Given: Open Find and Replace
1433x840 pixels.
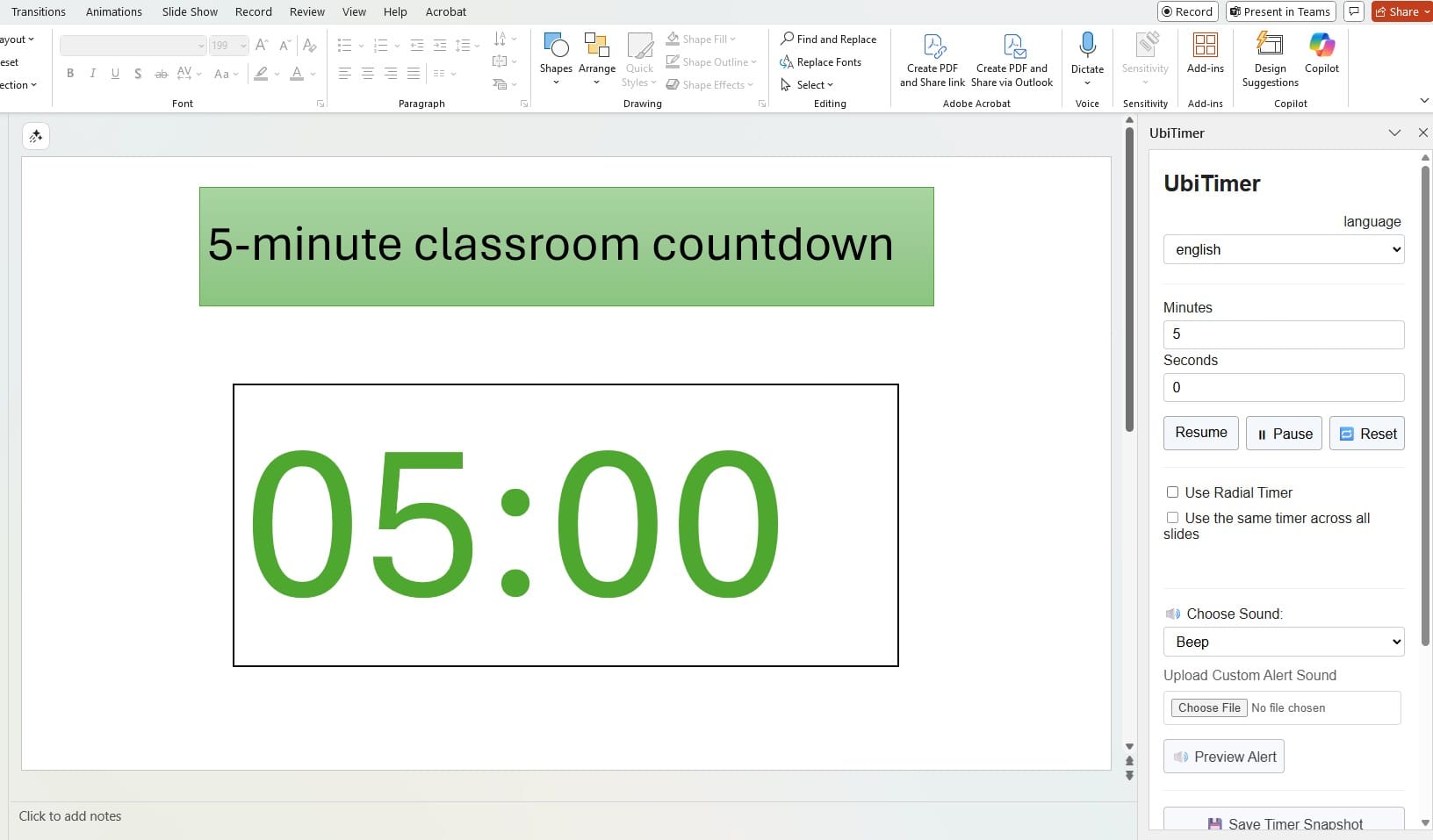Looking at the screenshot, I should (828, 39).
